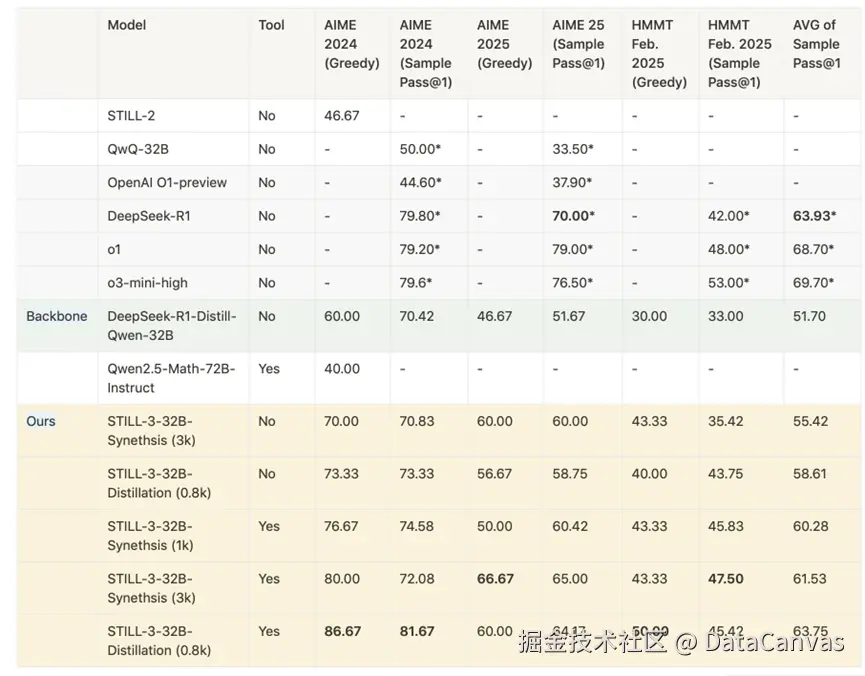
Task: Click the 60.42 value
Action: [570, 526]
